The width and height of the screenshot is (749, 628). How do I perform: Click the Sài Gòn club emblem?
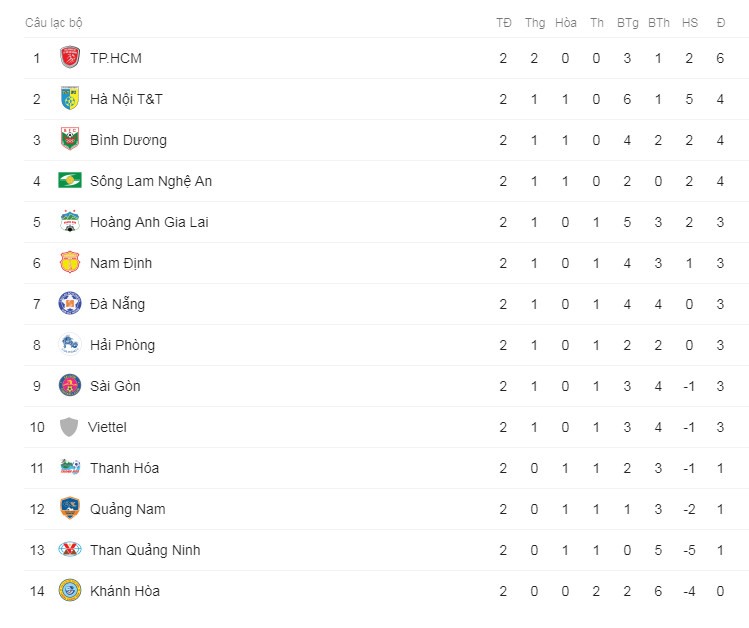[x=70, y=385]
